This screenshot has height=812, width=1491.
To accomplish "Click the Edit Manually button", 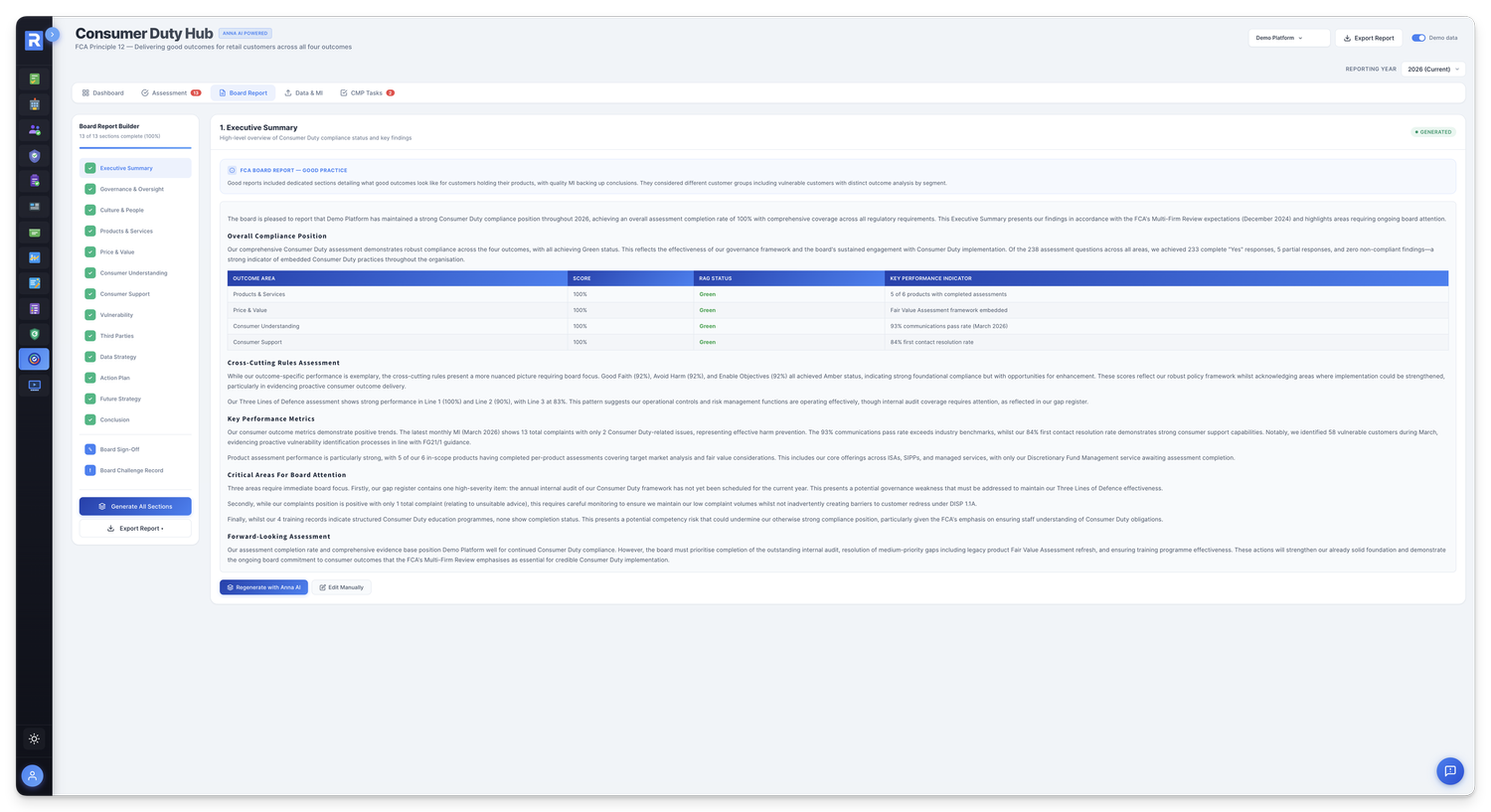I will (342, 587).
